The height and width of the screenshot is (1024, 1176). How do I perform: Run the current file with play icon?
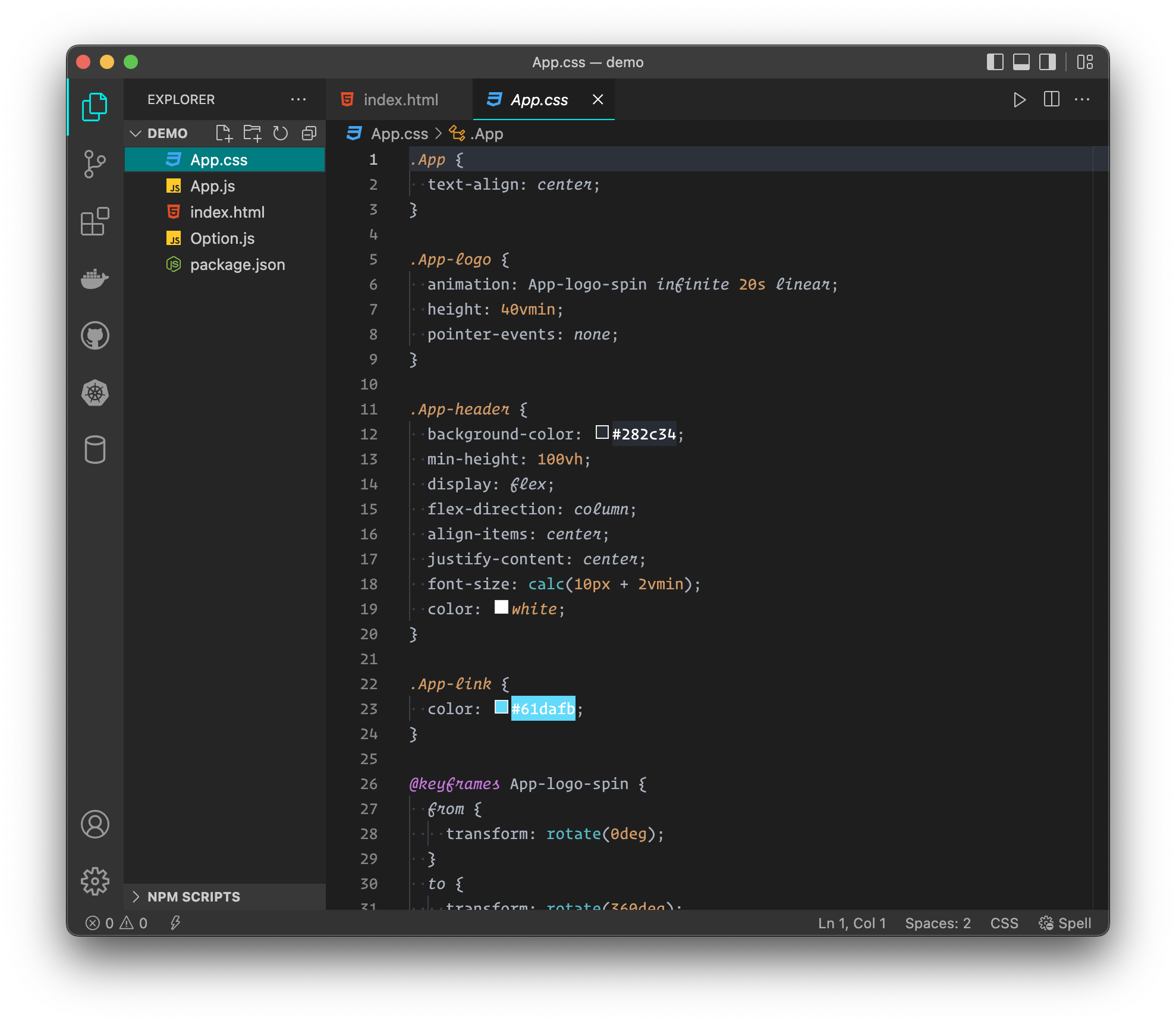point(1019,99)
